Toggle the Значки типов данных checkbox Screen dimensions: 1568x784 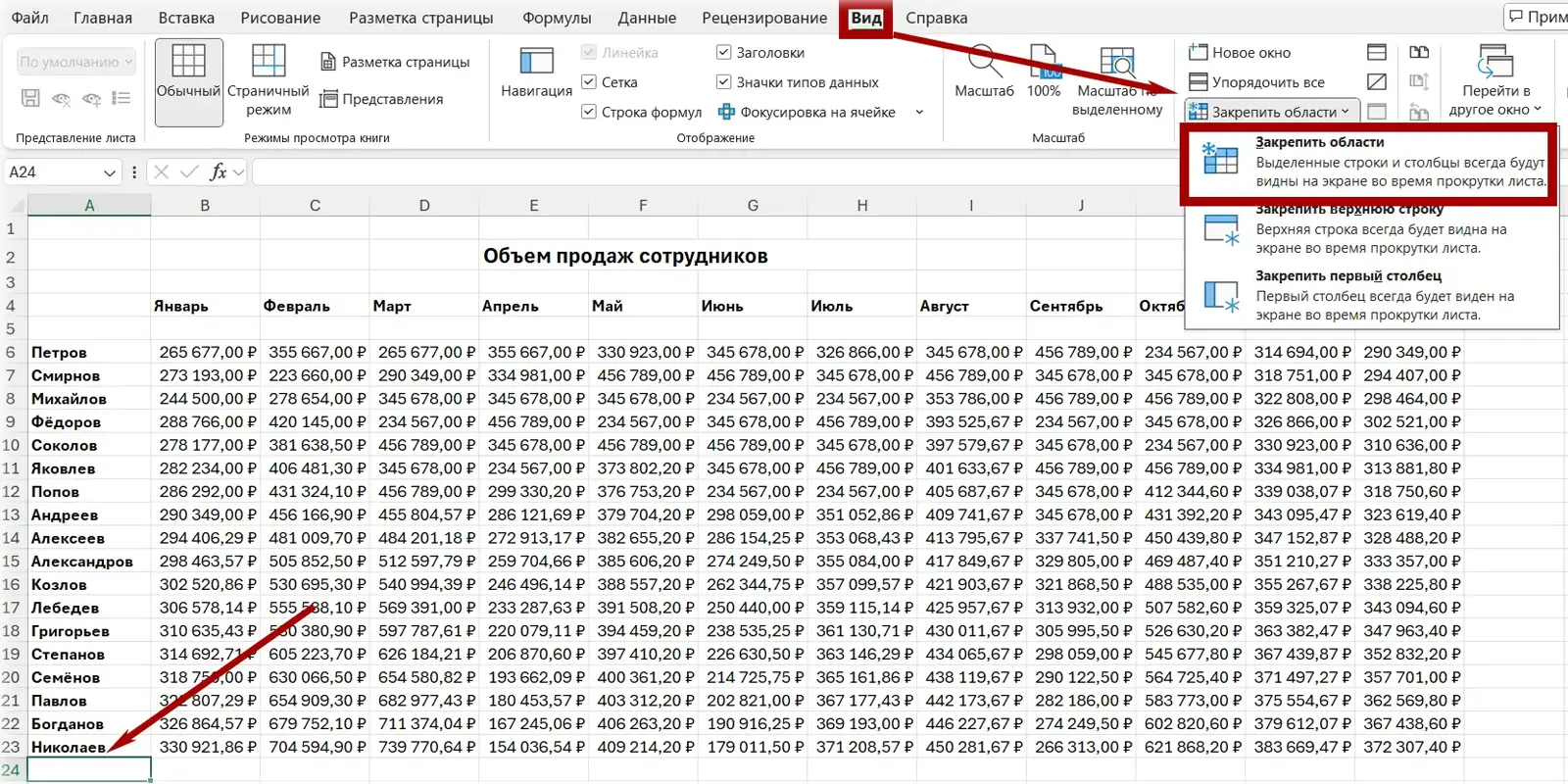click(723, 82)
